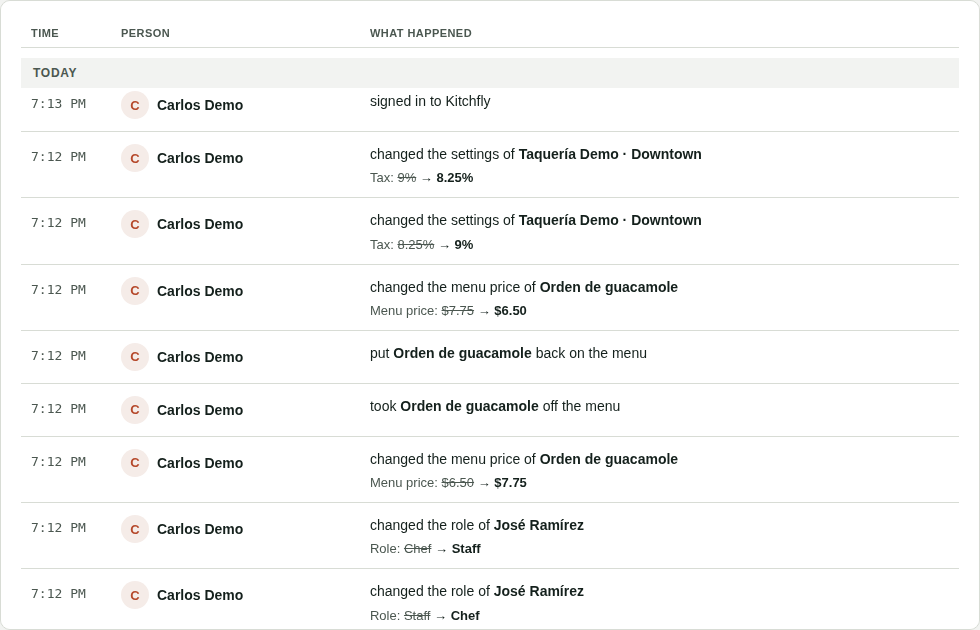980x630 pixels.
Task: Click the 'Tax: 9% → 8.25%' detail line
Action: click(x=421, y=178)
